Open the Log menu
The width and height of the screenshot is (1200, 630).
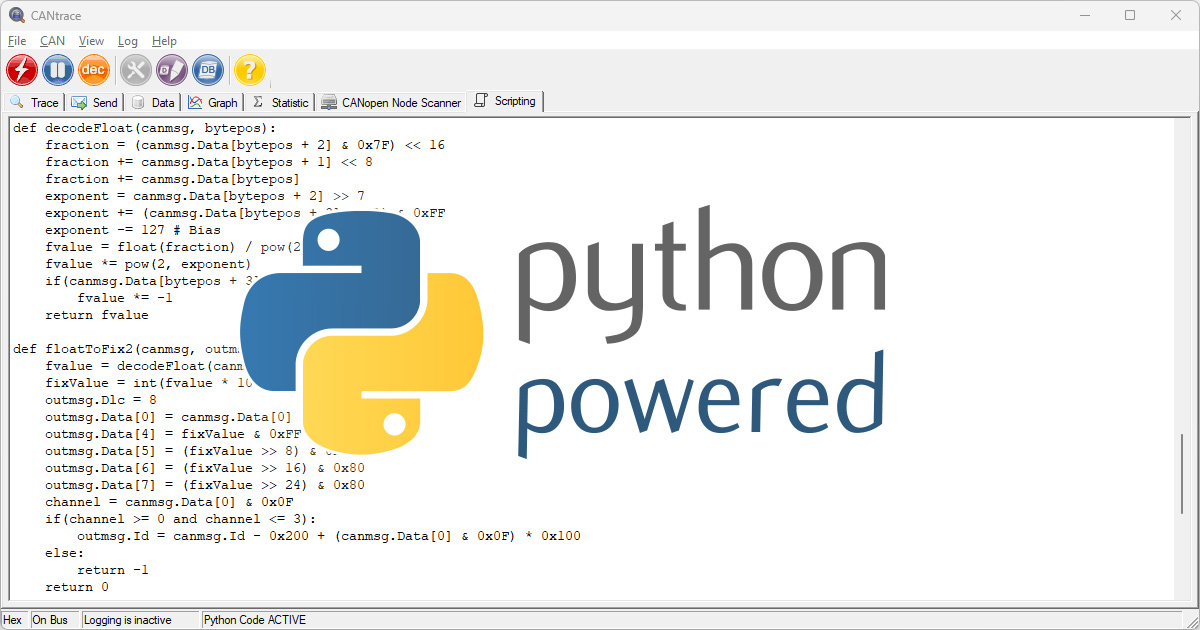[128, 41]
